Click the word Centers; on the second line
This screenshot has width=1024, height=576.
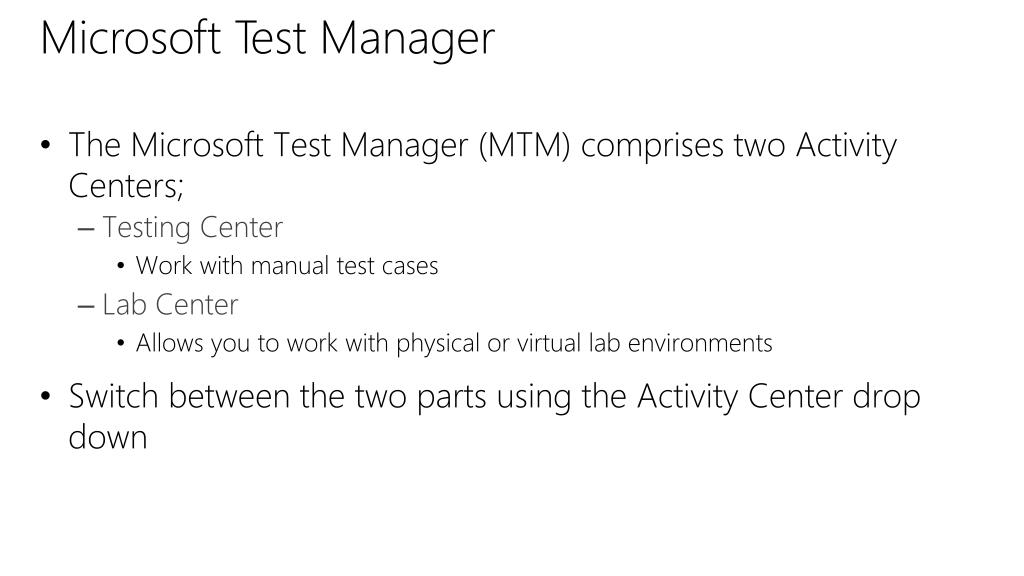(x=126, y=186)
